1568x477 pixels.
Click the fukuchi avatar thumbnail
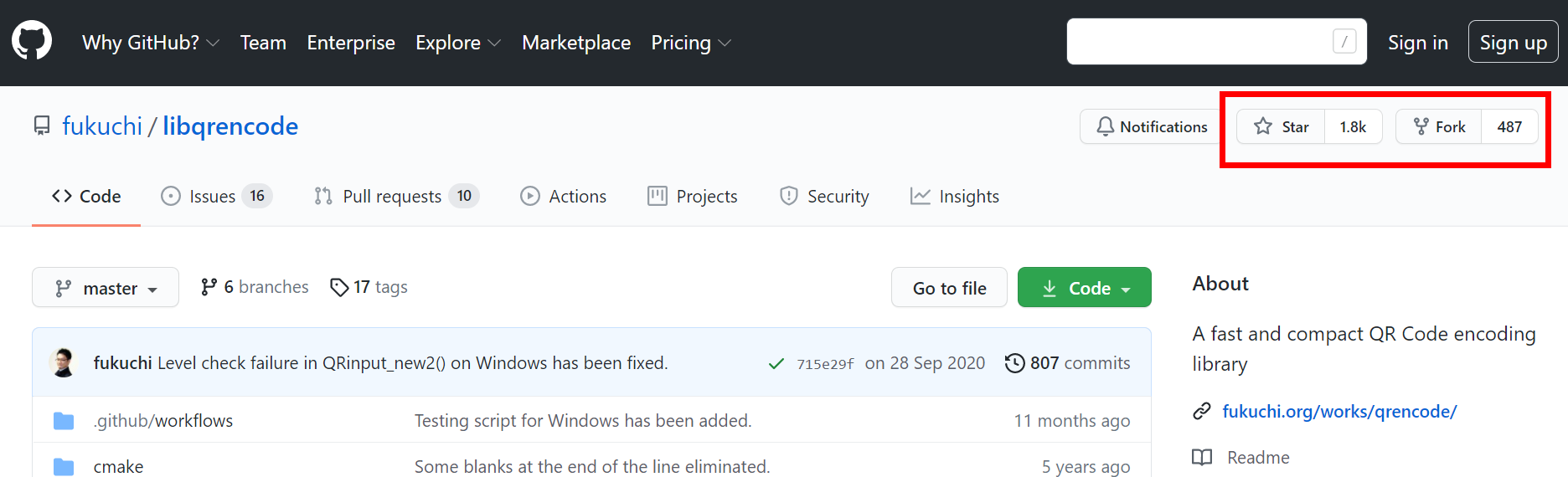63,362
